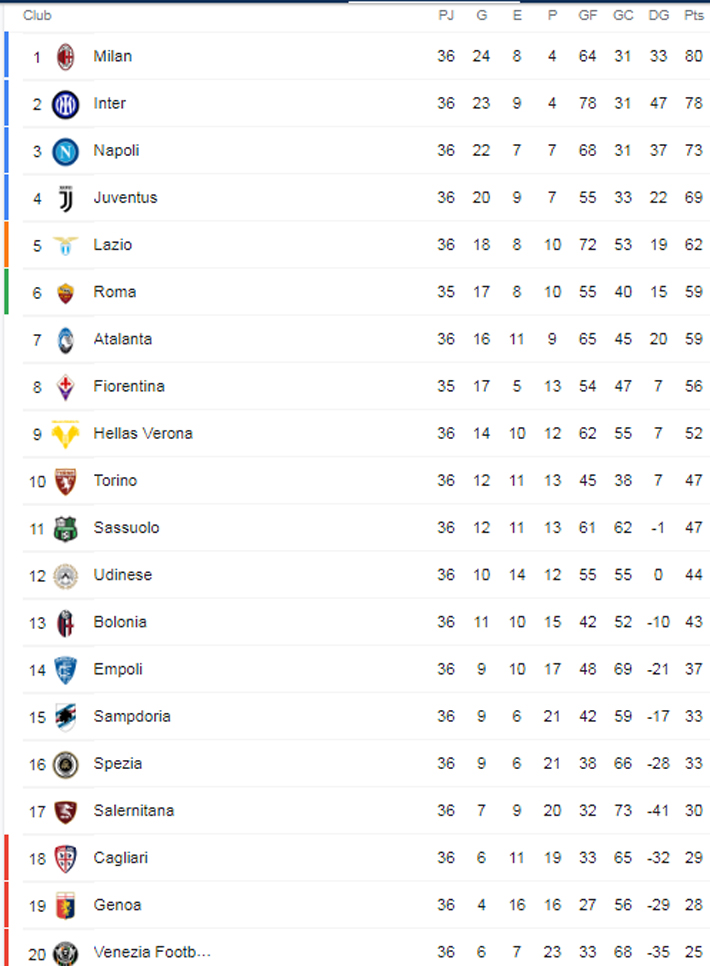
Task: Click the Juventus club crest icon
Action: tap(65, 198)
